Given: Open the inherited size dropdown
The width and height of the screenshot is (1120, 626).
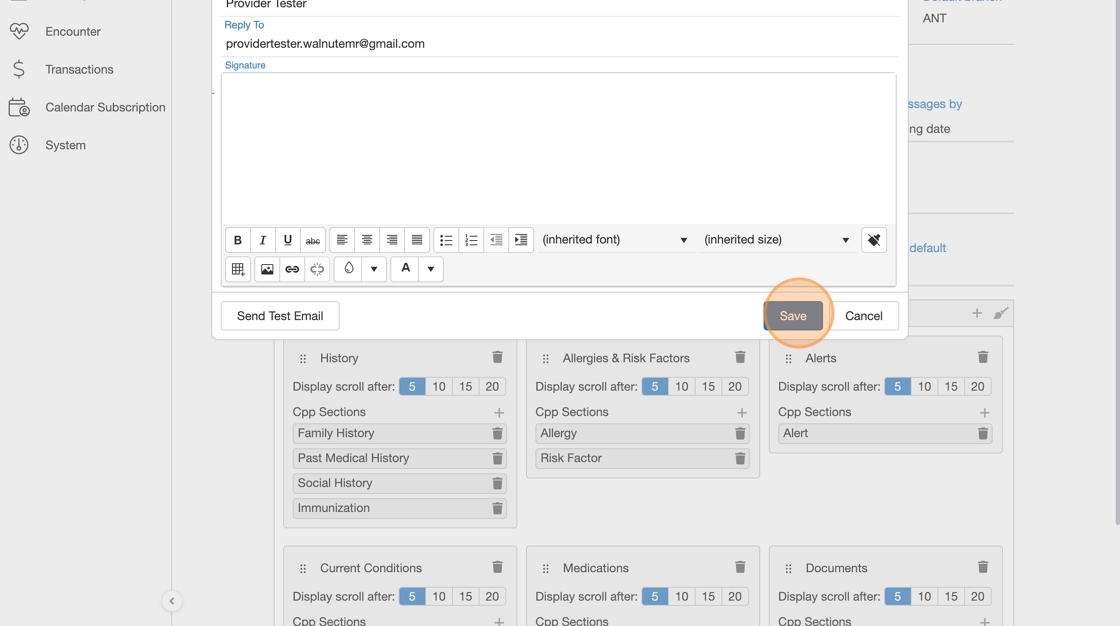Looking at the screenshot, I should pos(776,240).
